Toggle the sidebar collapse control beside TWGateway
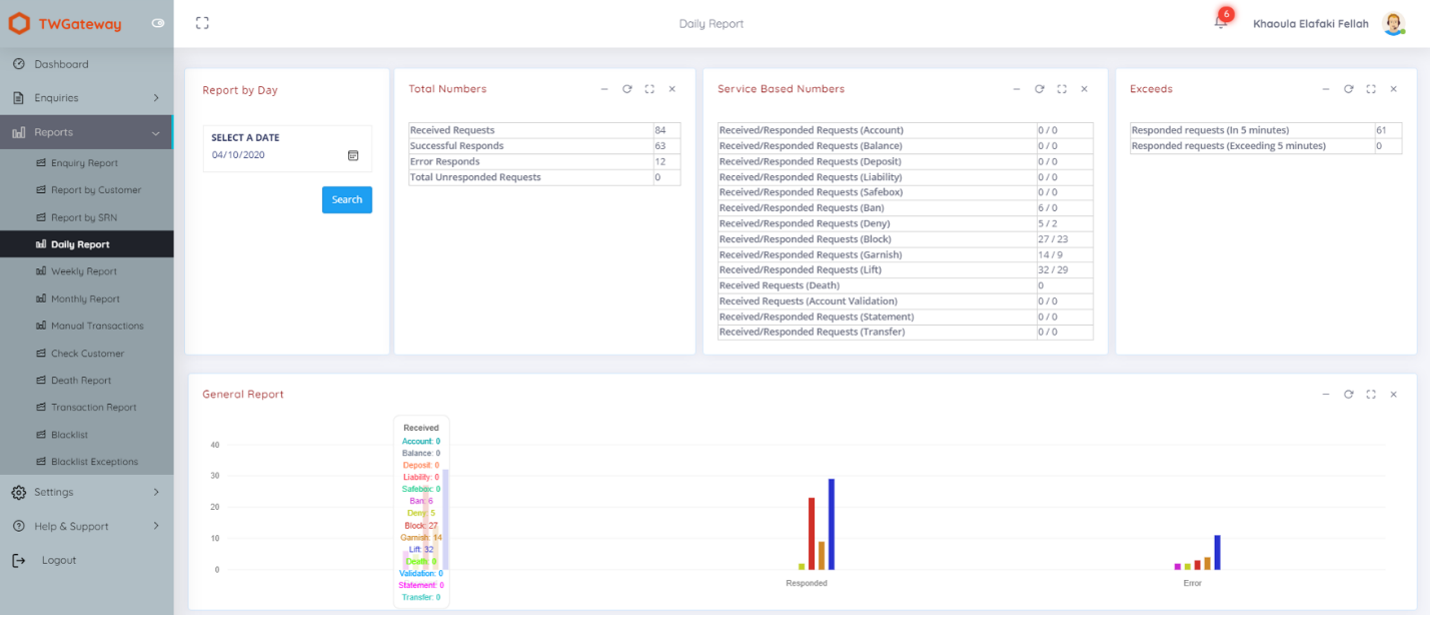 tap(156, 22)
